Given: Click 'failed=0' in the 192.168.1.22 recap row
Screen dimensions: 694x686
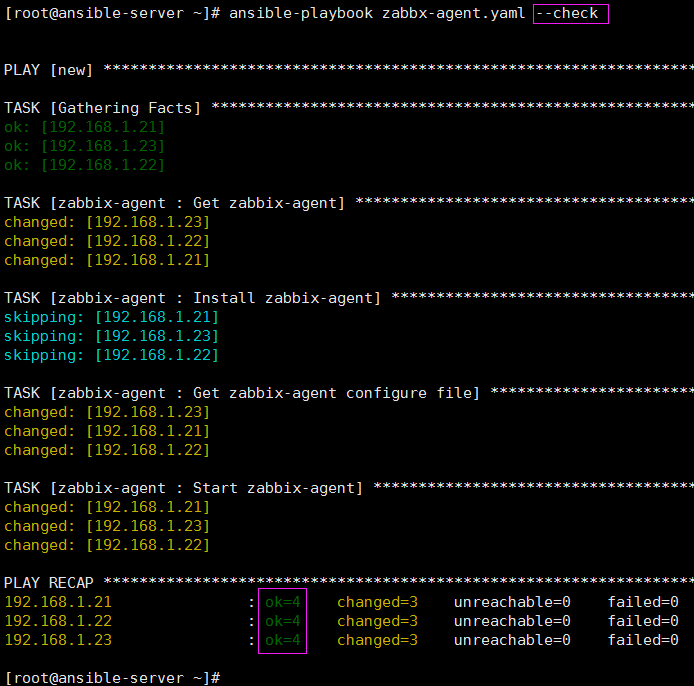Looking at the screenshot, I should coord(643,621).
